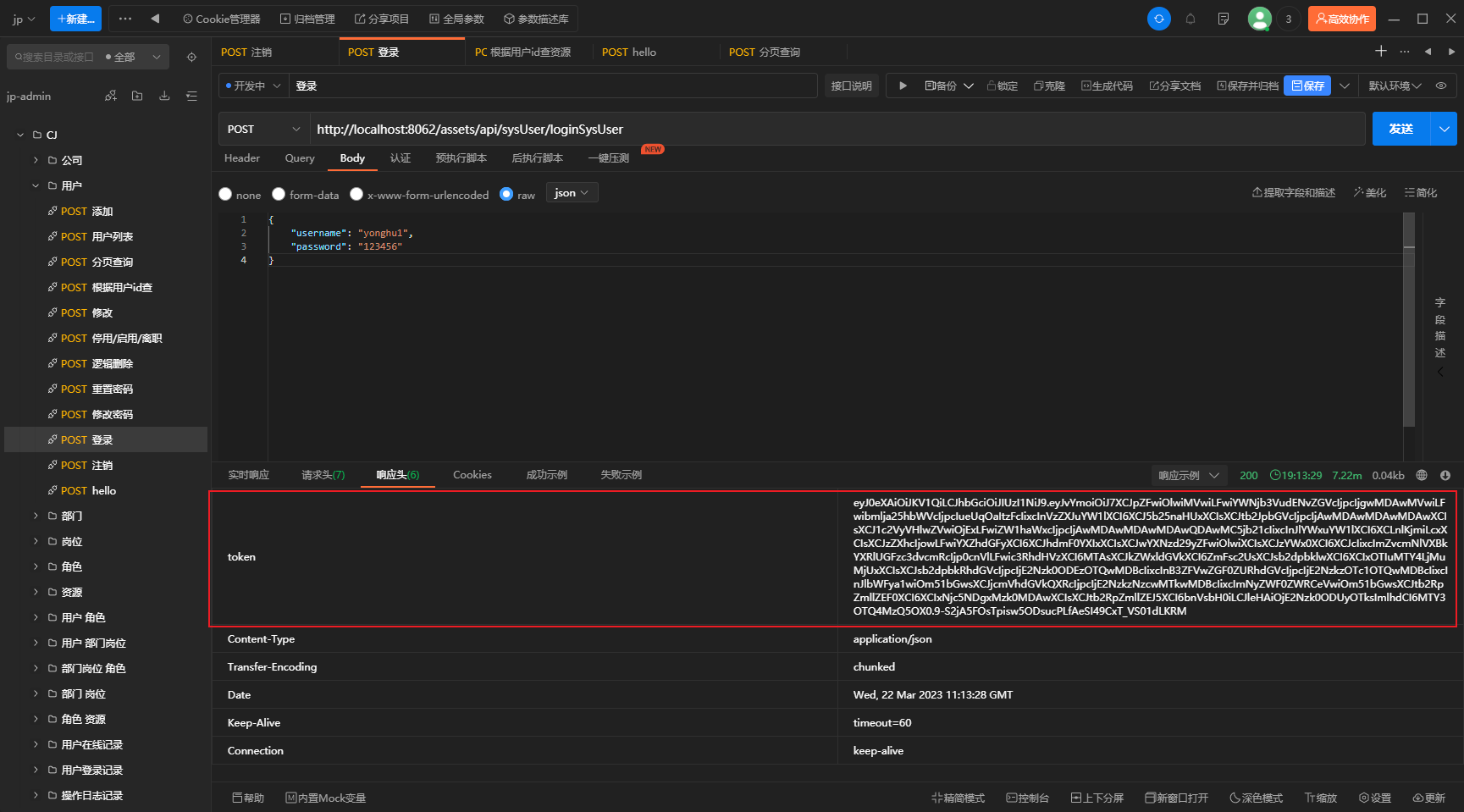1464x812 pixels.
Task: Open the notification bell
Action: (x=1191, y=19)
